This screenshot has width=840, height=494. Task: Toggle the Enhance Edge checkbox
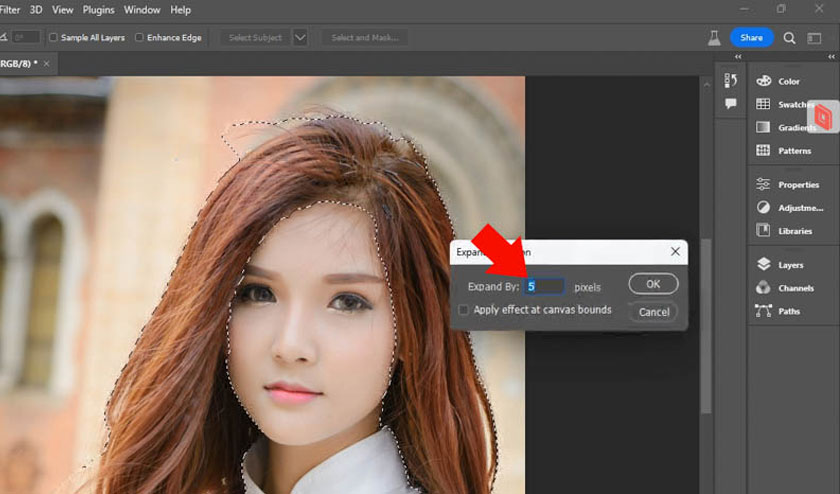click(139, 38)
